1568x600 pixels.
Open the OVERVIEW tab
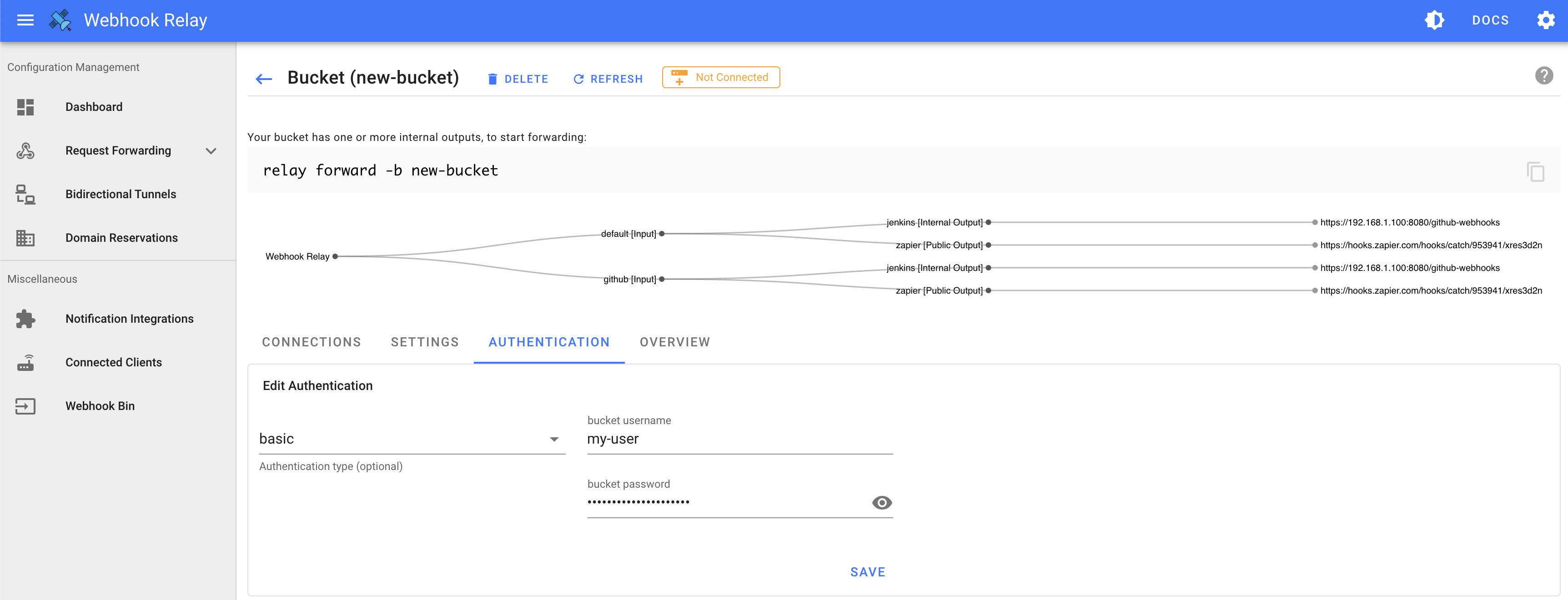tap(674, 342)
